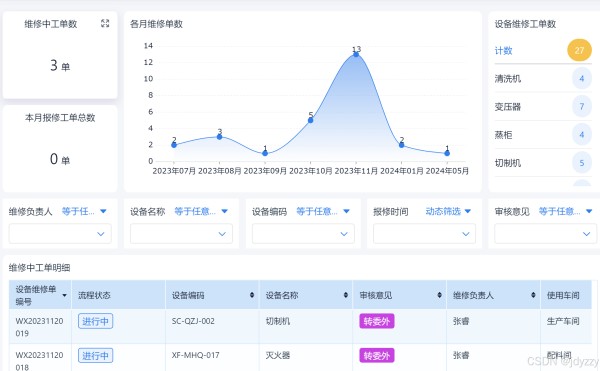
Task: Click the 本月报修工单总数 card title
Action: 60,117
